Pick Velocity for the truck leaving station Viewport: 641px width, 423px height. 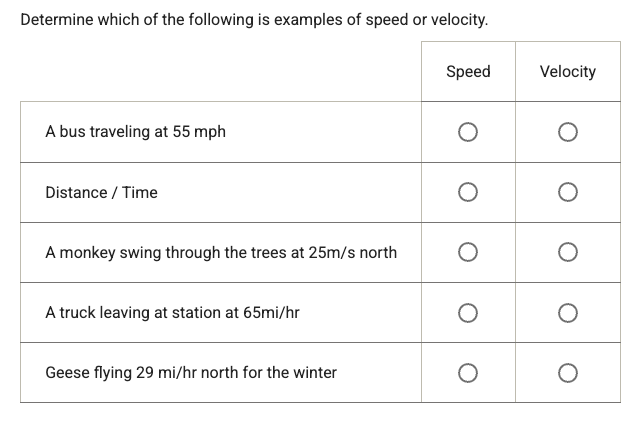567,312
